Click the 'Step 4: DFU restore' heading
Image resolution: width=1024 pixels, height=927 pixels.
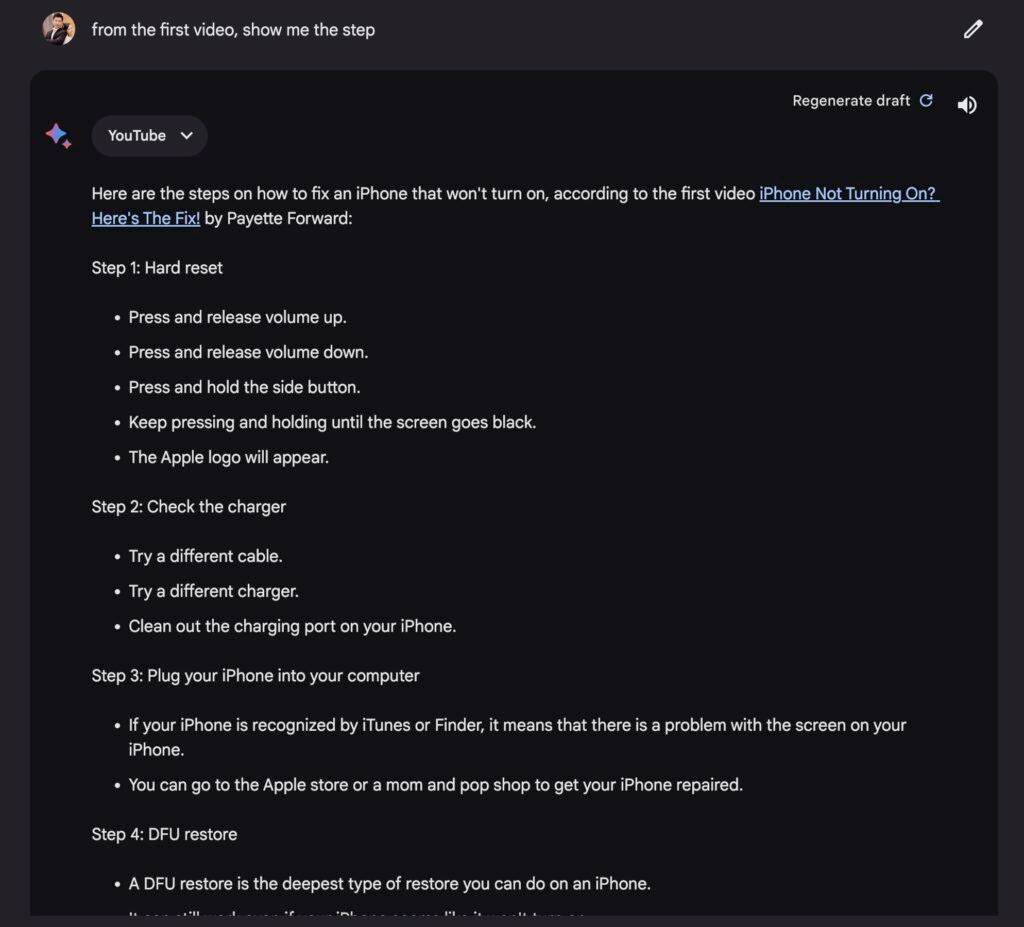click(165, 834)
